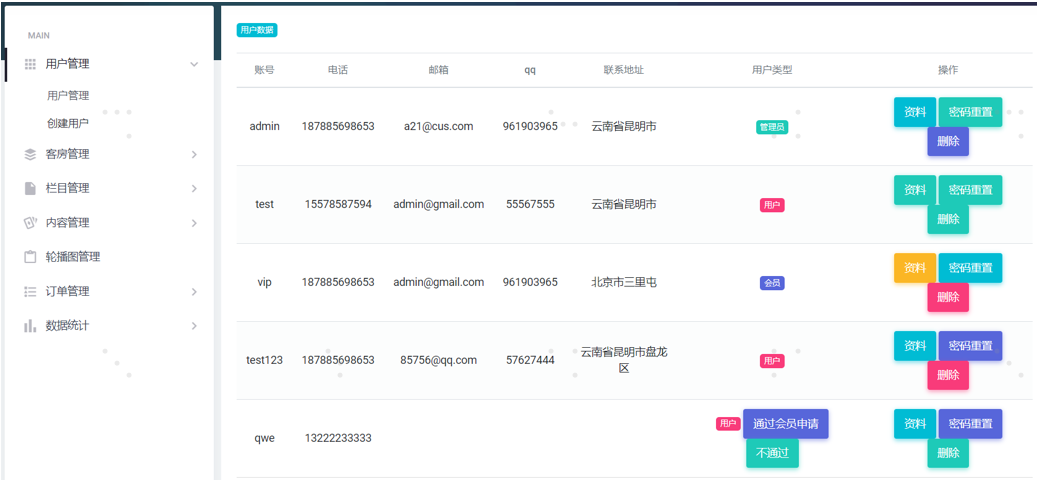The image size is (1039, 480).
Task: Reset password for test with 密码重置
Action: pos(970,190)
